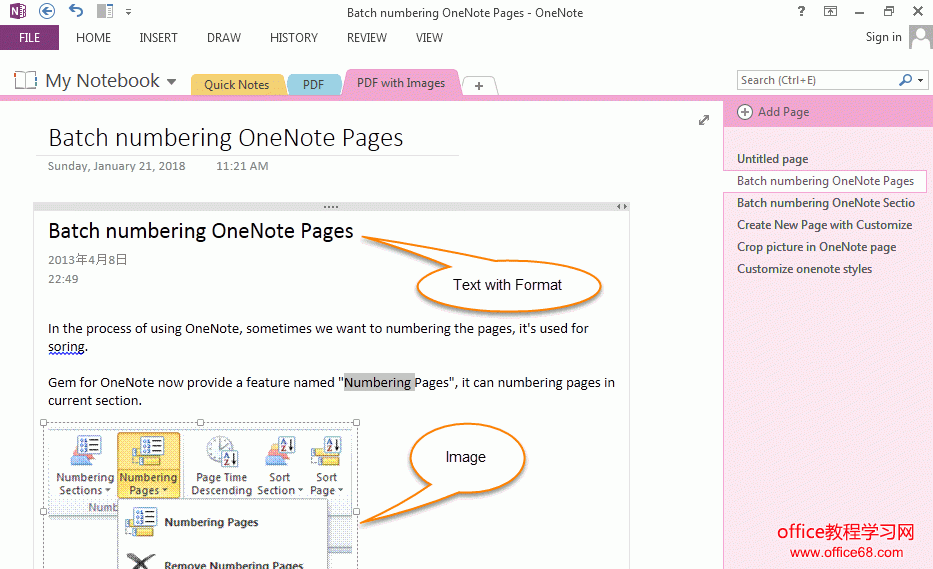Open 'Crop picture in OneNote page' page
Viewport: 933px width, 569px height.
click(x=816, y=247)
